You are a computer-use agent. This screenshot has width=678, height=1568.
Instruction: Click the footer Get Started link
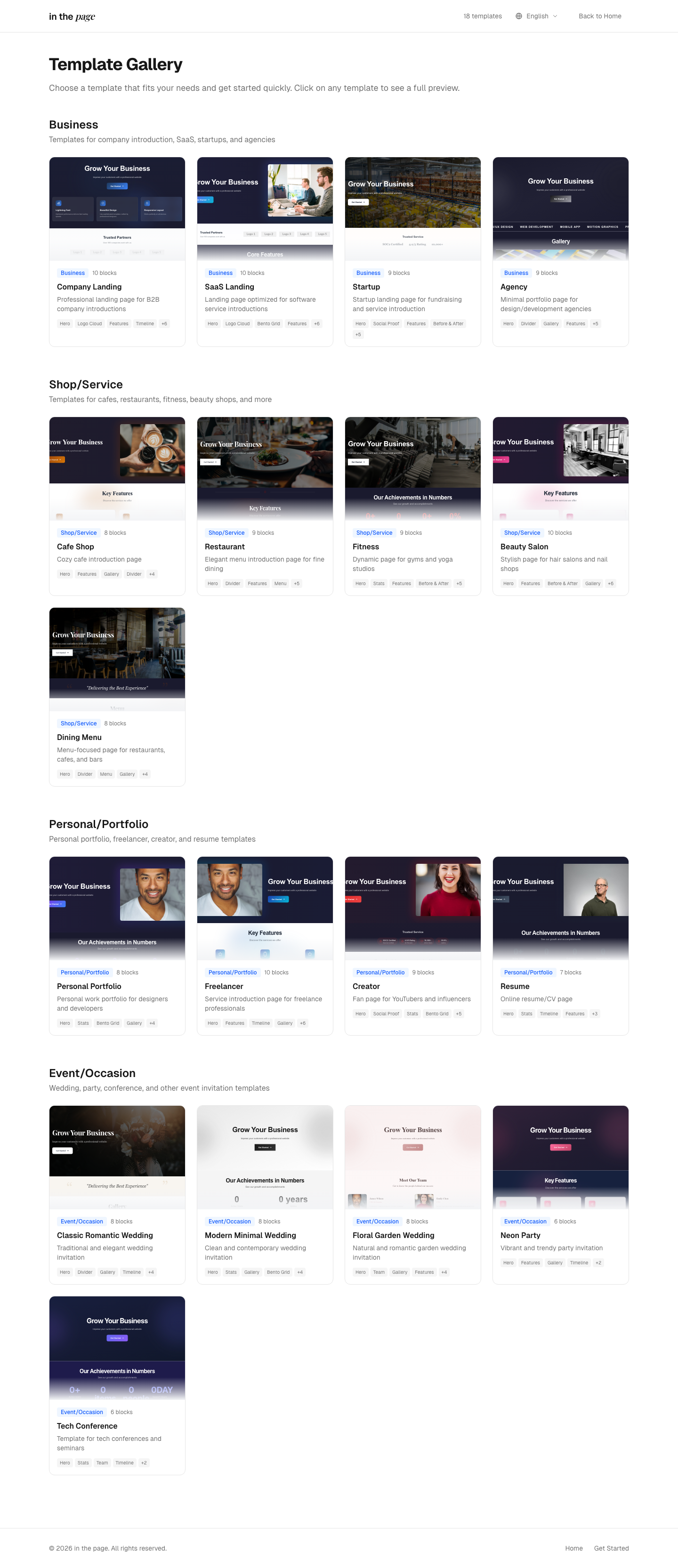coord(611,1548)
